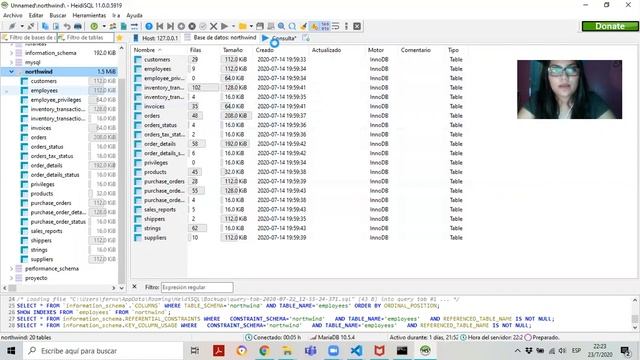The width and height of the screenshot is (640, 360).
Task: Select the invoices row in table list
Action: pos(298,107)
